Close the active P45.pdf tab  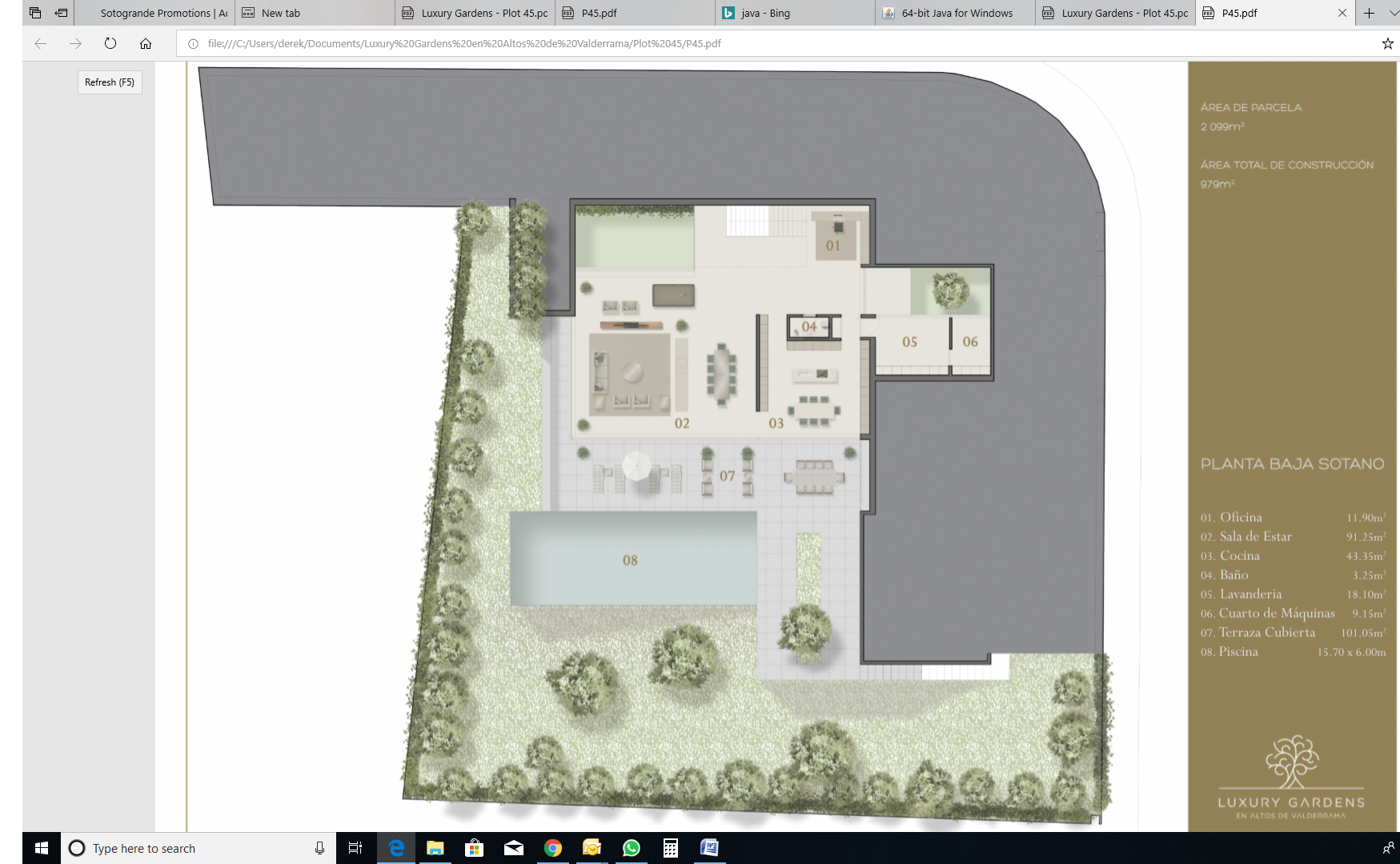(x=1342, y=13)
